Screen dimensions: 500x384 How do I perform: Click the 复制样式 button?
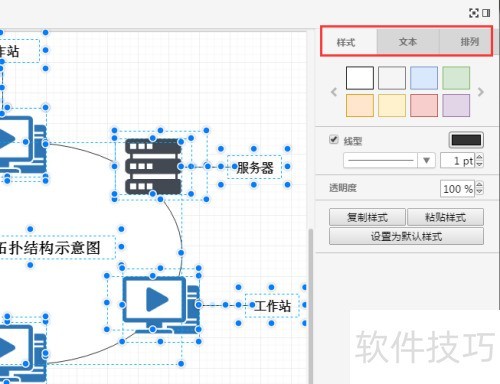point(367,217)
